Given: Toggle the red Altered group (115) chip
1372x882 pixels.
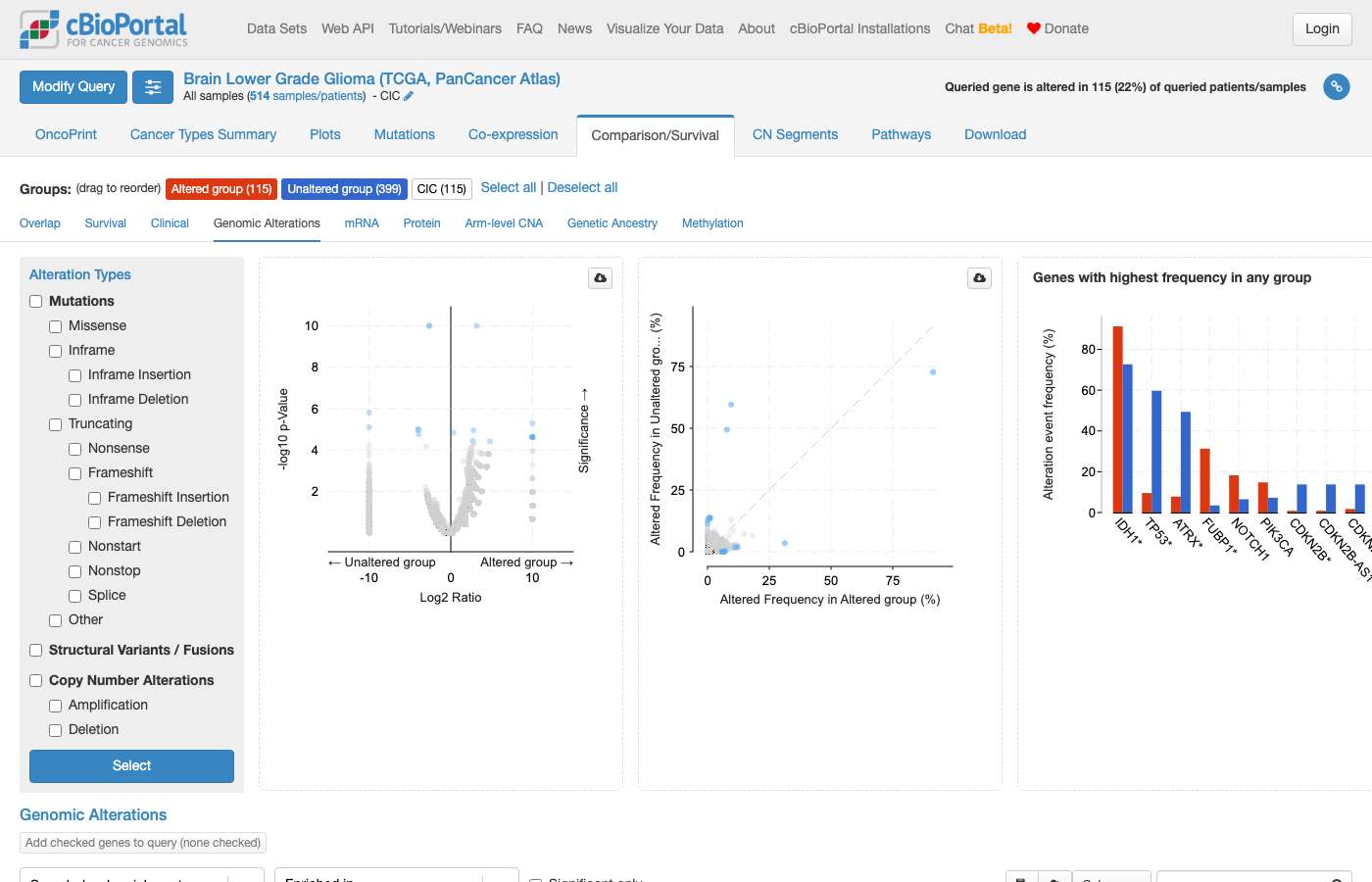Looking at the screenshot, I should click(221, 189).
